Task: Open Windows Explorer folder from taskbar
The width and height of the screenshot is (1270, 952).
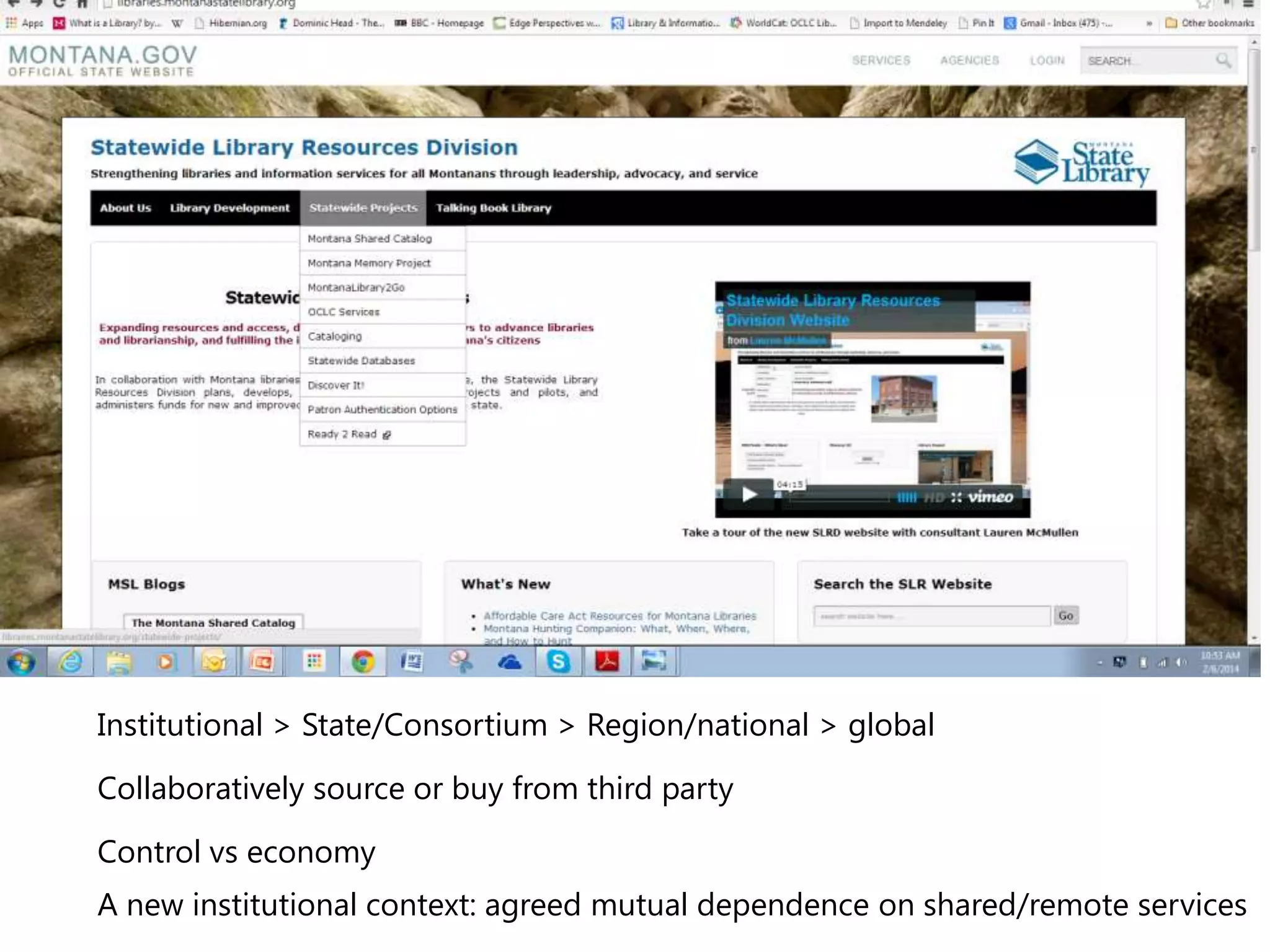Action: [119, 662]
